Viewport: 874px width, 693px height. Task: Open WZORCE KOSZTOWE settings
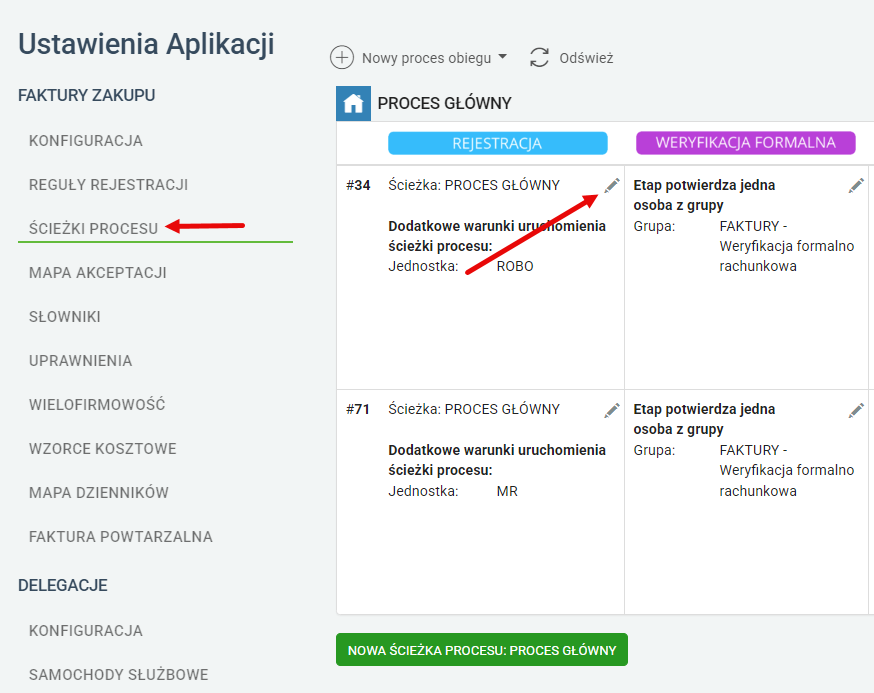(103, 449)
